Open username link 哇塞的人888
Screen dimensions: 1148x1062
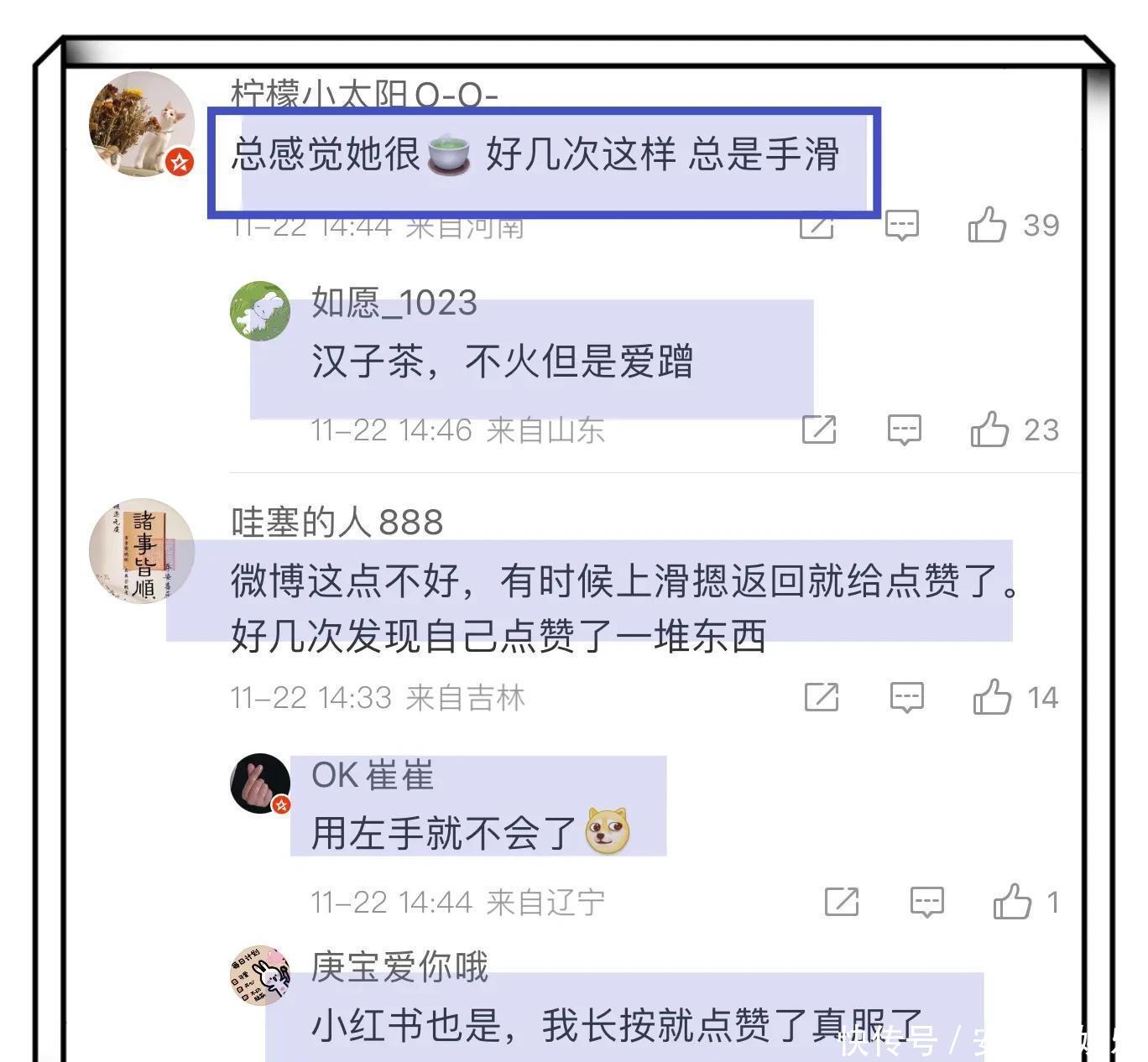(x=337, y=522)
